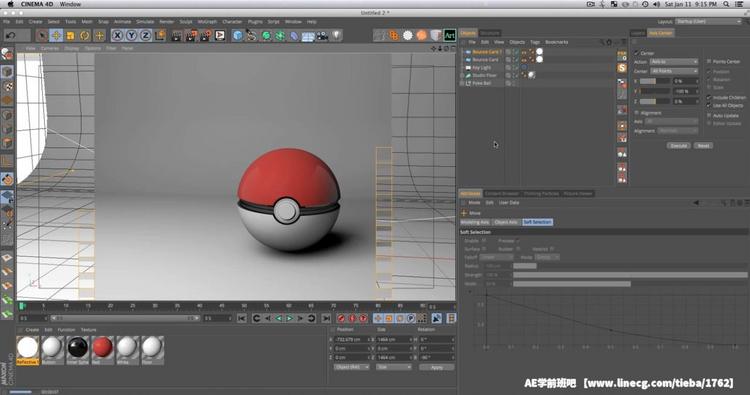Toggle Use All Objects checkbox
The height and width of the screenshot is (395, 750).
(709, 105)
